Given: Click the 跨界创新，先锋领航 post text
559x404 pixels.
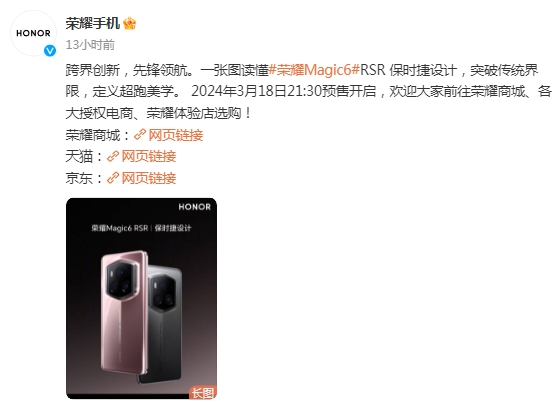Looking at the screenshot, I should pyautogui.click(x=129, y=70).
